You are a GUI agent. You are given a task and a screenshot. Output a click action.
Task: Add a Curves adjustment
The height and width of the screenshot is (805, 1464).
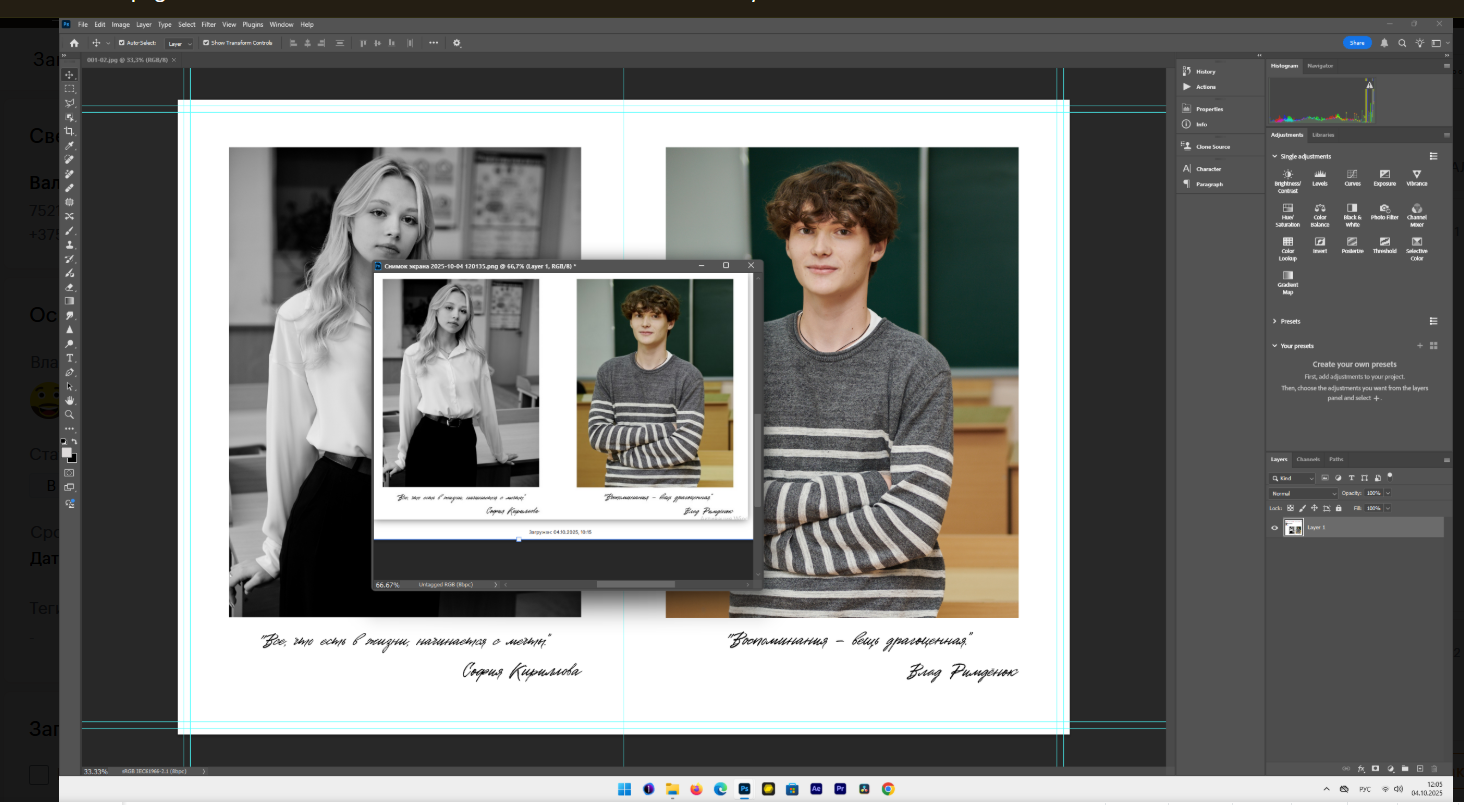(1352, 175)
